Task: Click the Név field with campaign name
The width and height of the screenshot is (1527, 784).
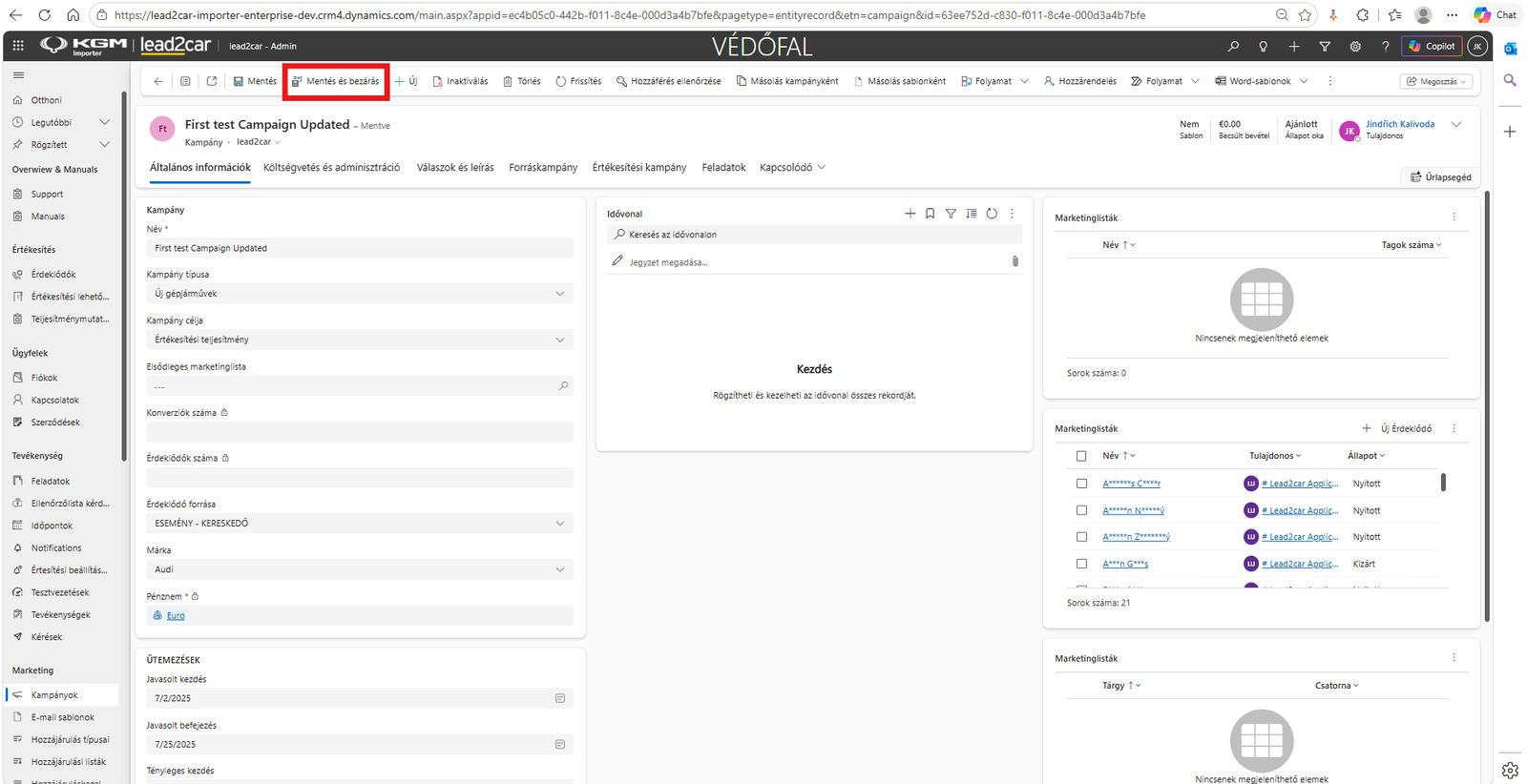Action: 360,248
